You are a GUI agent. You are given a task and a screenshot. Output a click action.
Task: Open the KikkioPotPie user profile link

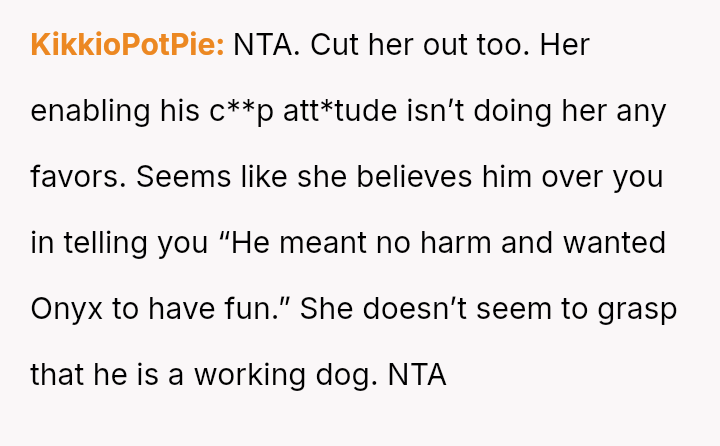pos(127,45)
